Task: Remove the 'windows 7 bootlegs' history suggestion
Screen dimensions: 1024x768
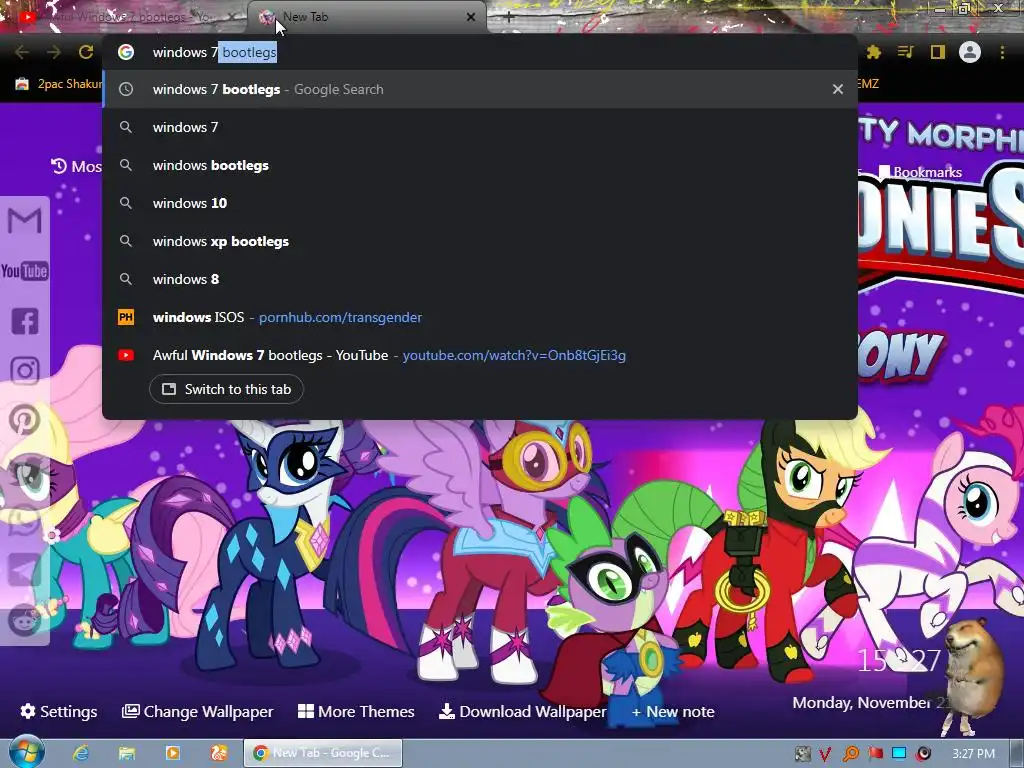Action: point(838,89)
